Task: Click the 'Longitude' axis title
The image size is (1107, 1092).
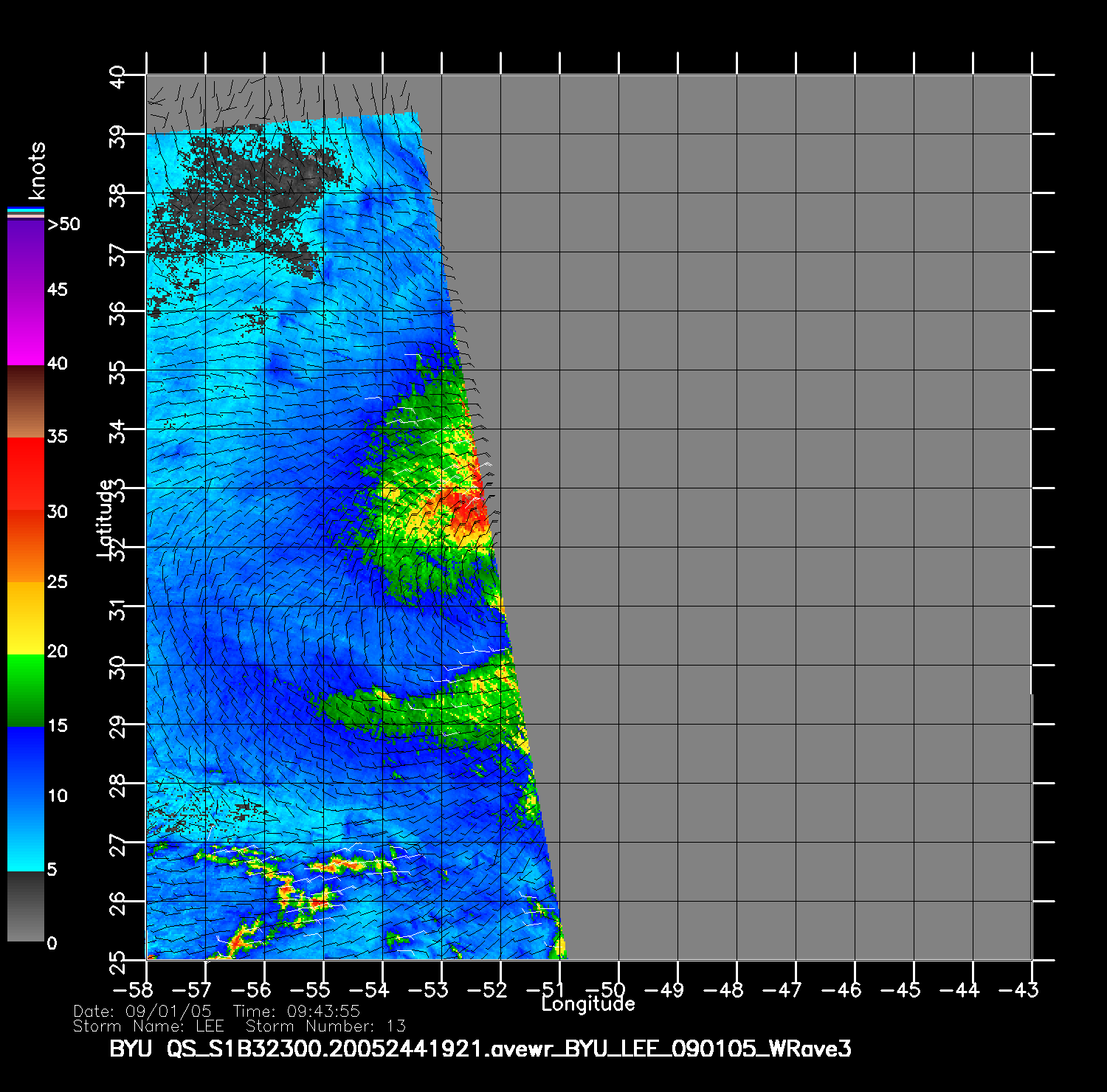Action: point(588,1003)
